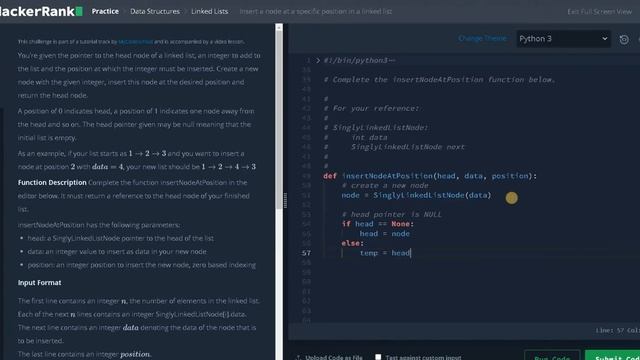Click the Submit Code button
The height and width of the screenshot is (360, 640).
(613, 356)
